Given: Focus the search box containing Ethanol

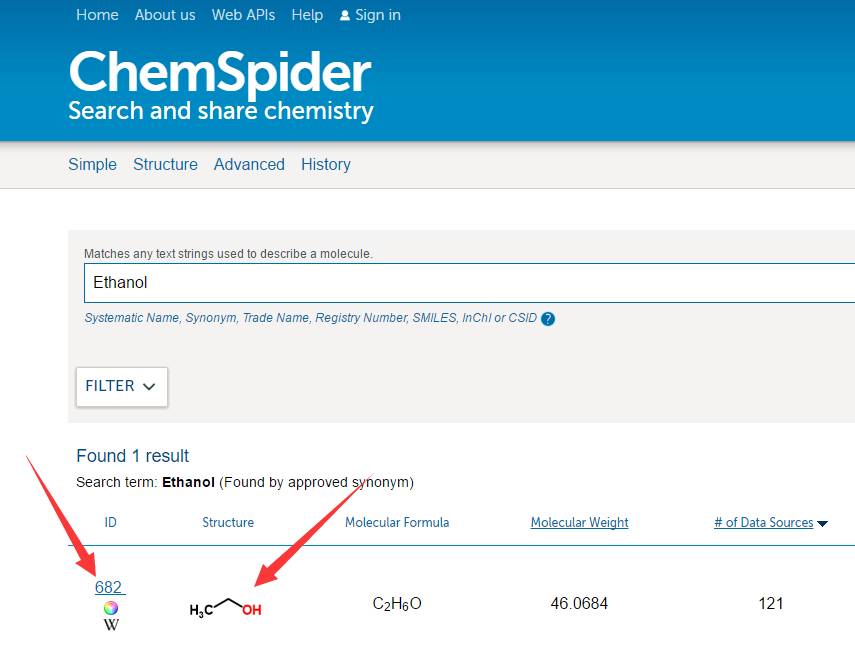Looking at the screenshot, I should (x=460, y=283).
